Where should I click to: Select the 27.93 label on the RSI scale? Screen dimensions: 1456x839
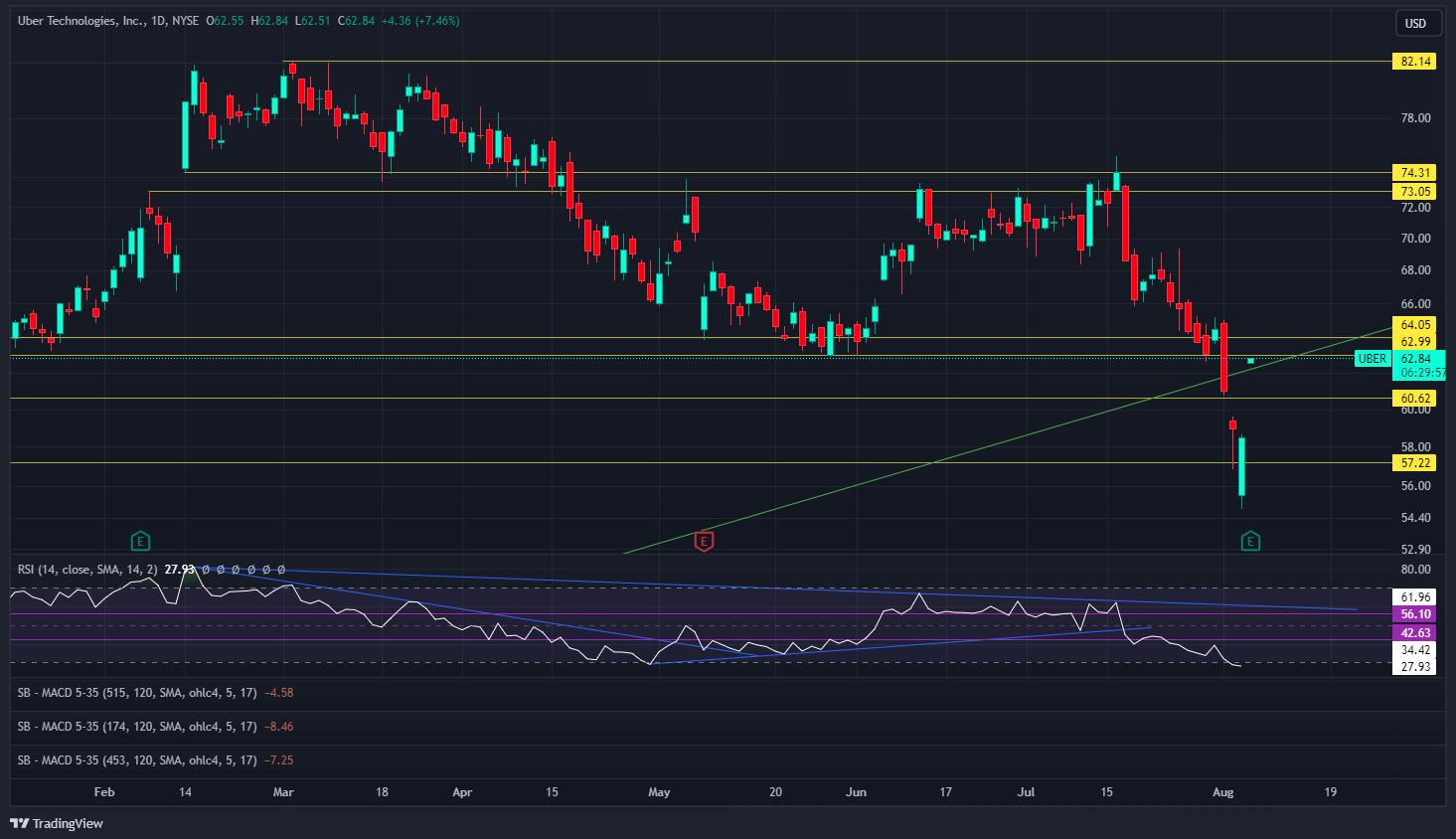coord(1415,667)
